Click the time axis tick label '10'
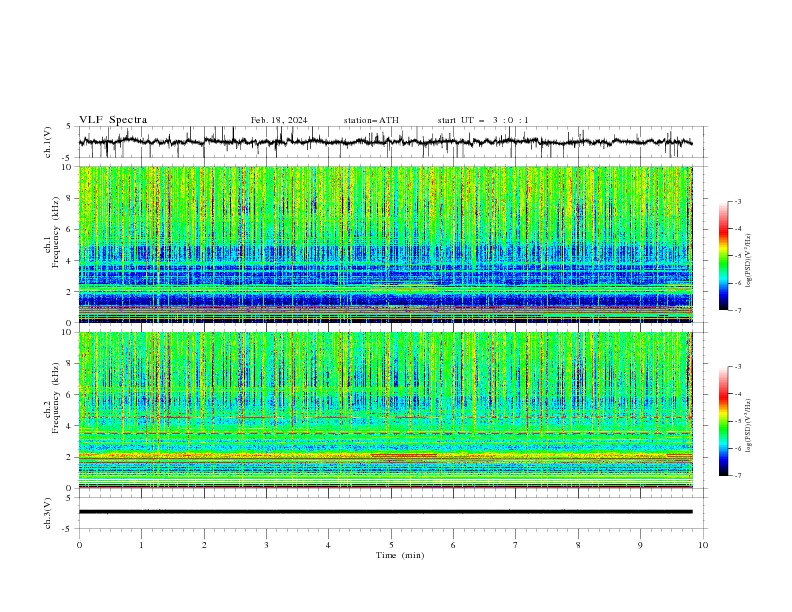The image size is (792, 612). 703,545
